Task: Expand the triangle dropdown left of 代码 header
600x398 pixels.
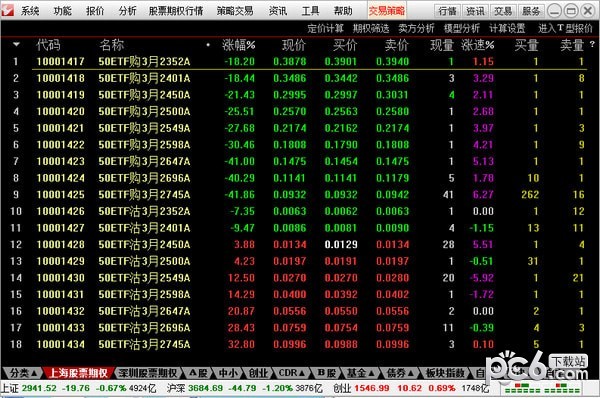Action: tap(16, 44)
